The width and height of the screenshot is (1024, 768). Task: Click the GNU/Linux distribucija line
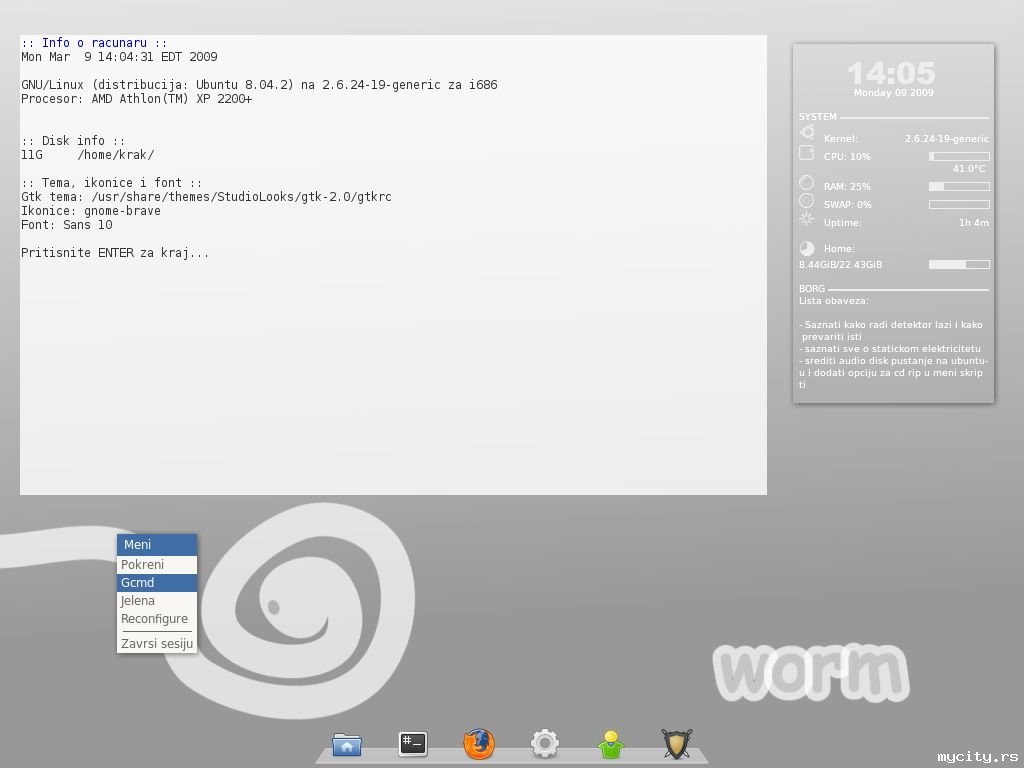point(259,85)
